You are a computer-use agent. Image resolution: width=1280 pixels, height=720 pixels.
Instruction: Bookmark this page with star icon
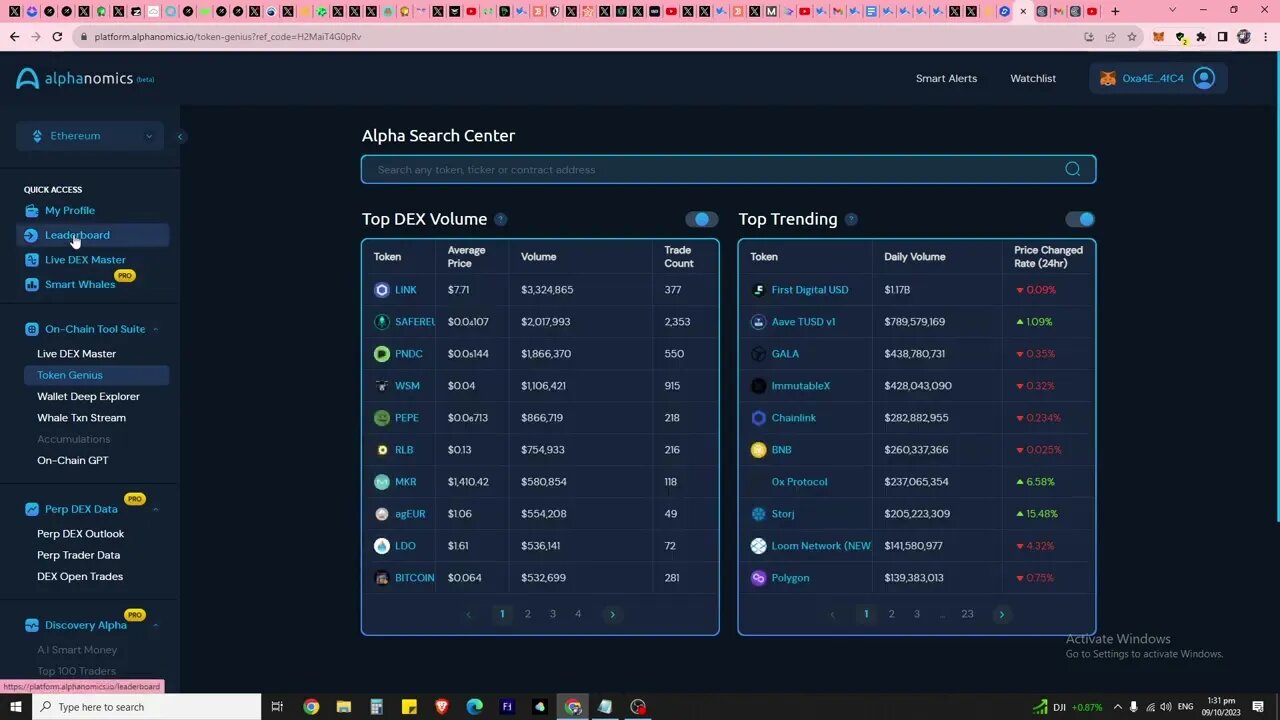click(1132, 36)
